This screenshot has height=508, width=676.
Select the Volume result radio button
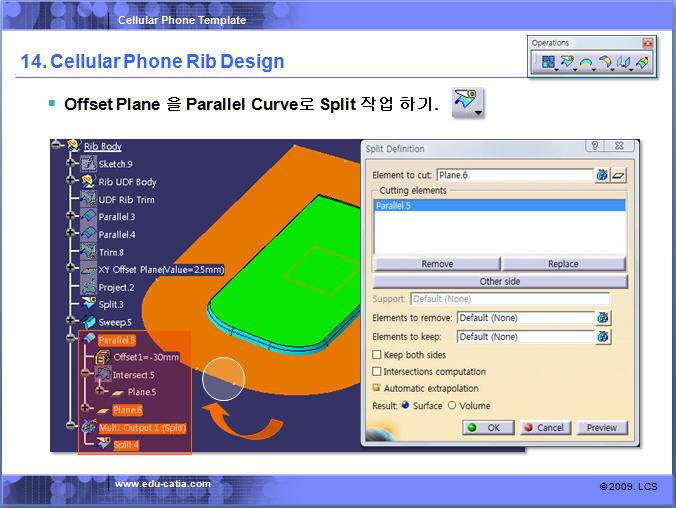pyautogui.click(x=452, y=405)
